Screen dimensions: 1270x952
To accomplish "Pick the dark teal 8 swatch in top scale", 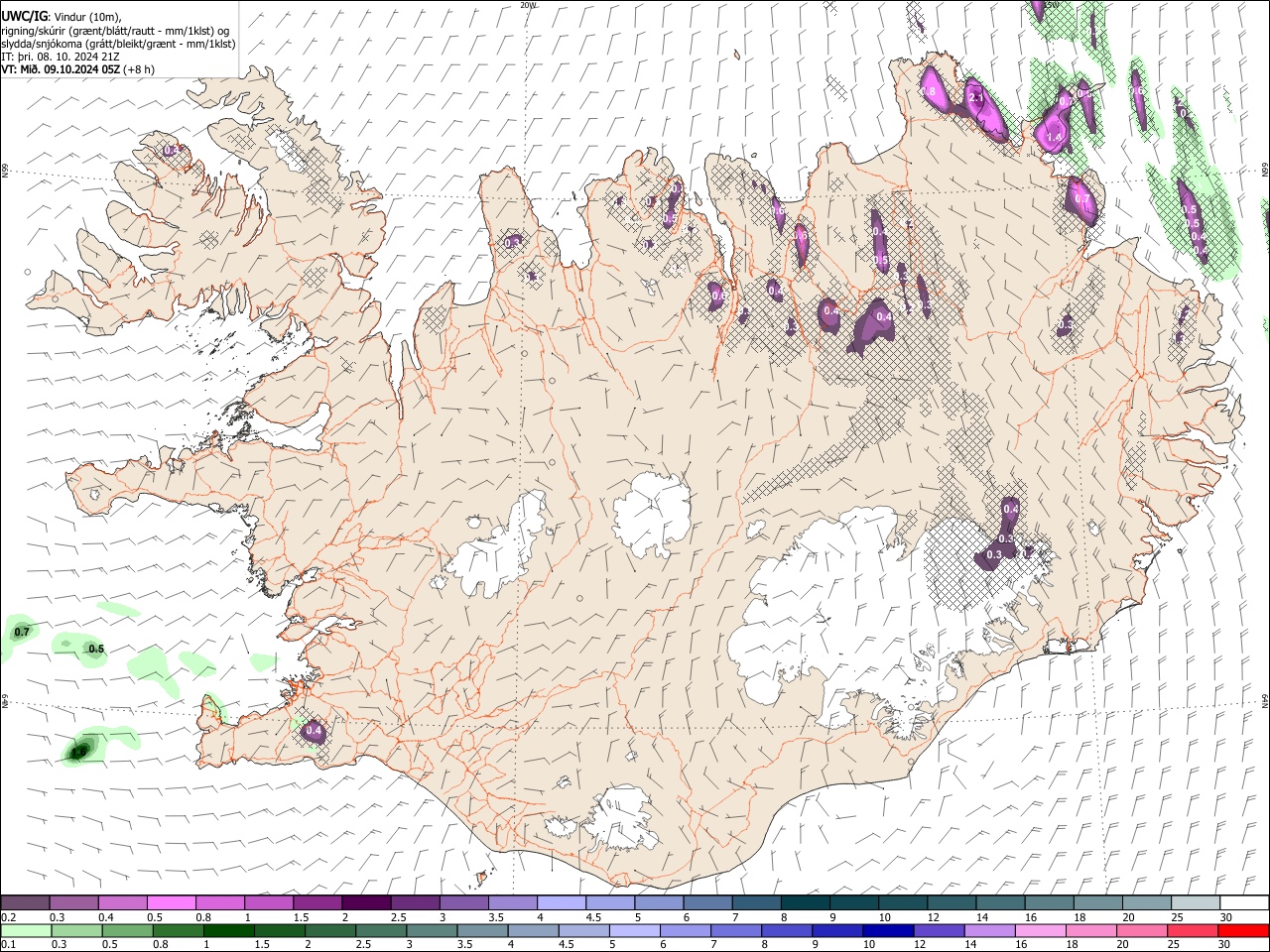I will (804, 902).
